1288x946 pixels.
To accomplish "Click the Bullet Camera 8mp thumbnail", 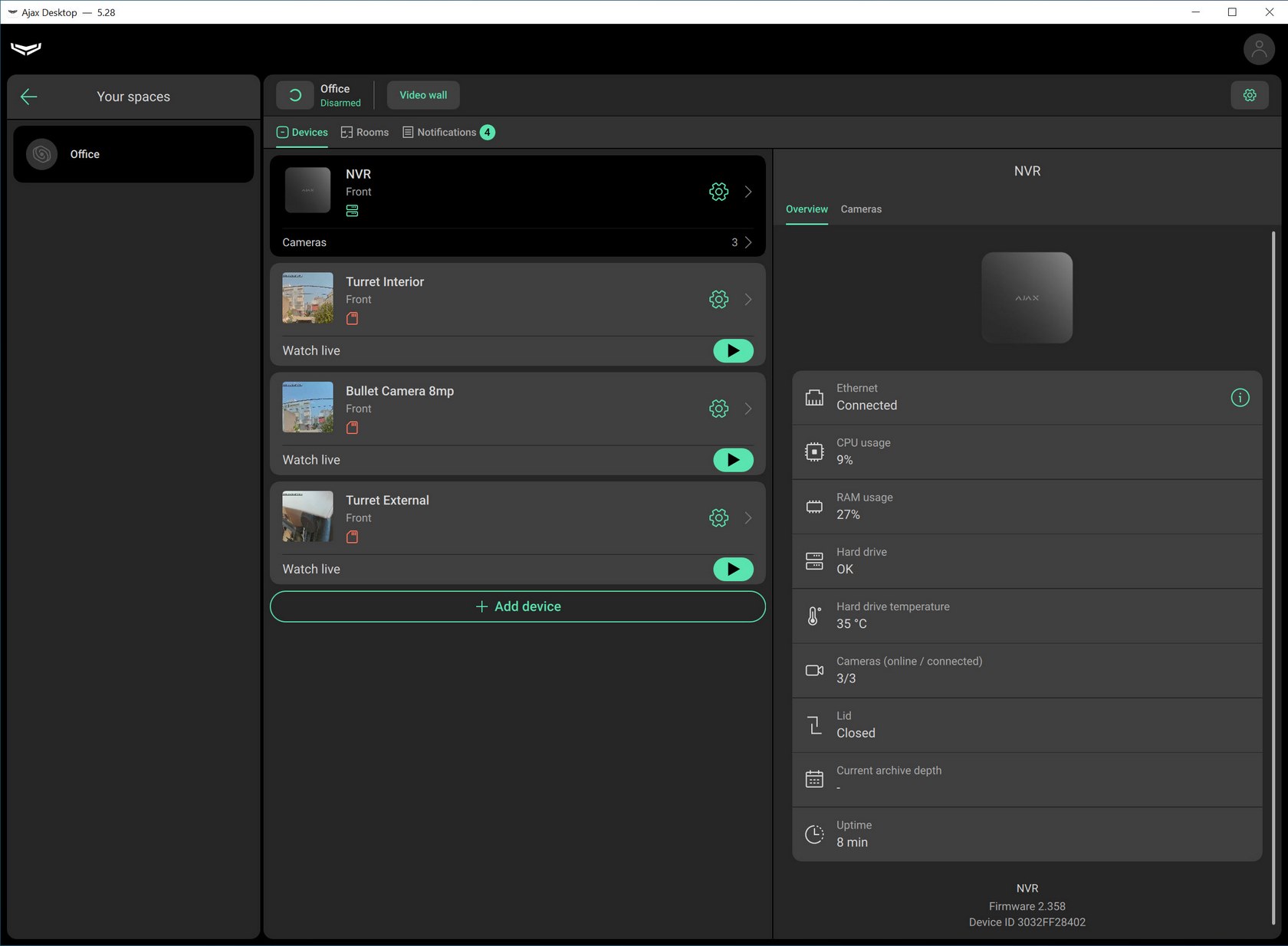I will coord(307,407).
